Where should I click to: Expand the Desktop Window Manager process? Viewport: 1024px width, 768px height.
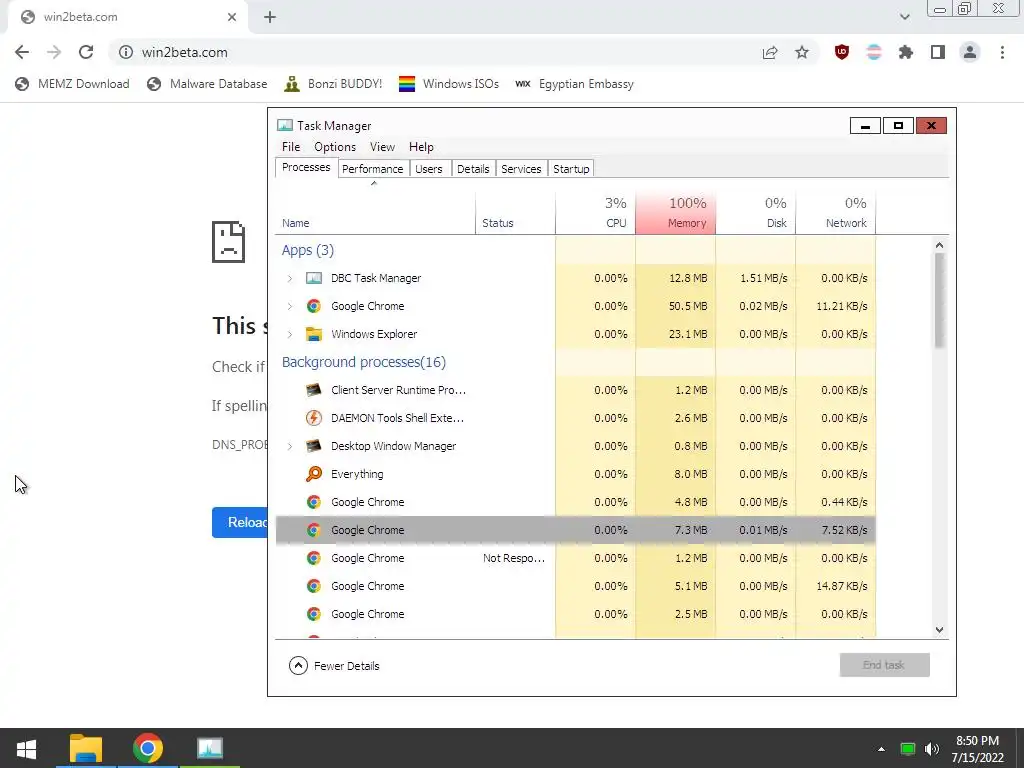tap(290, 446)
